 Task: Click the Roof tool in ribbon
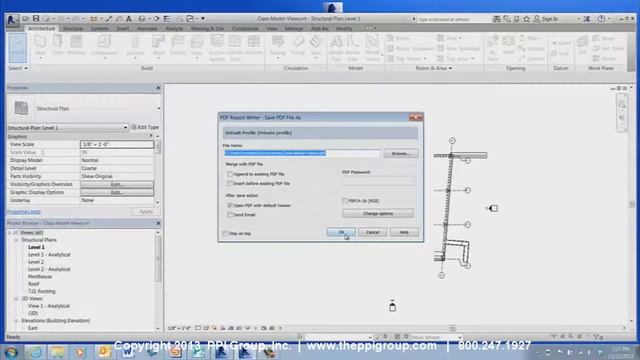click(x=158, y=46)
